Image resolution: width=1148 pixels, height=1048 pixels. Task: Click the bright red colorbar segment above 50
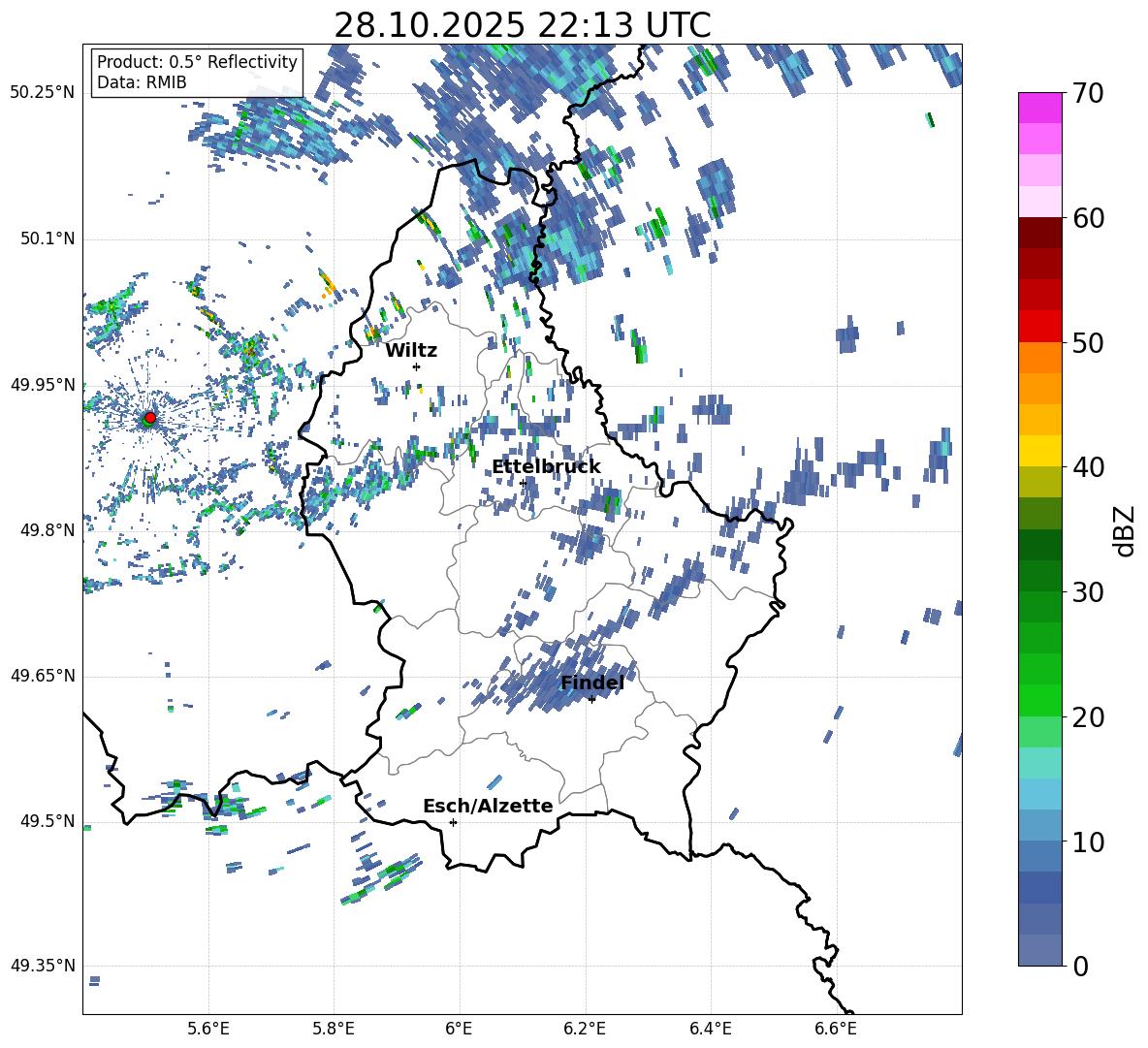click(x=1040, y=327)
